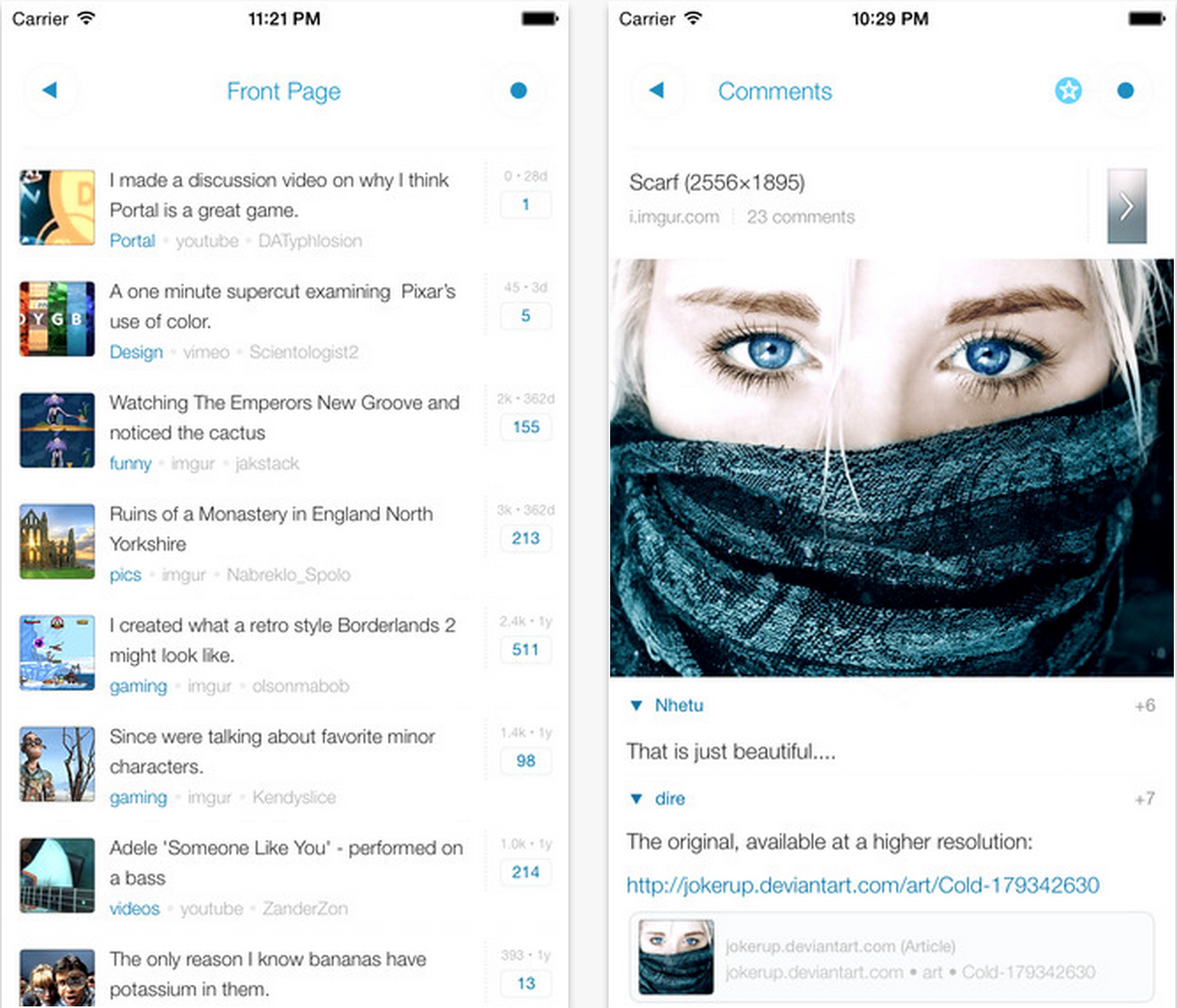1177x1008 pixels.
Task: Tap the Front Page title
Action: tap(283, 91)
